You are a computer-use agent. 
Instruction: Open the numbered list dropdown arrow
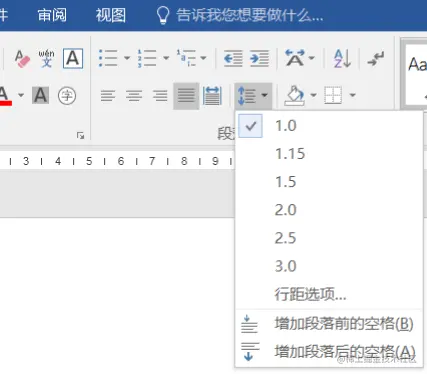click(x=166, y=58)
